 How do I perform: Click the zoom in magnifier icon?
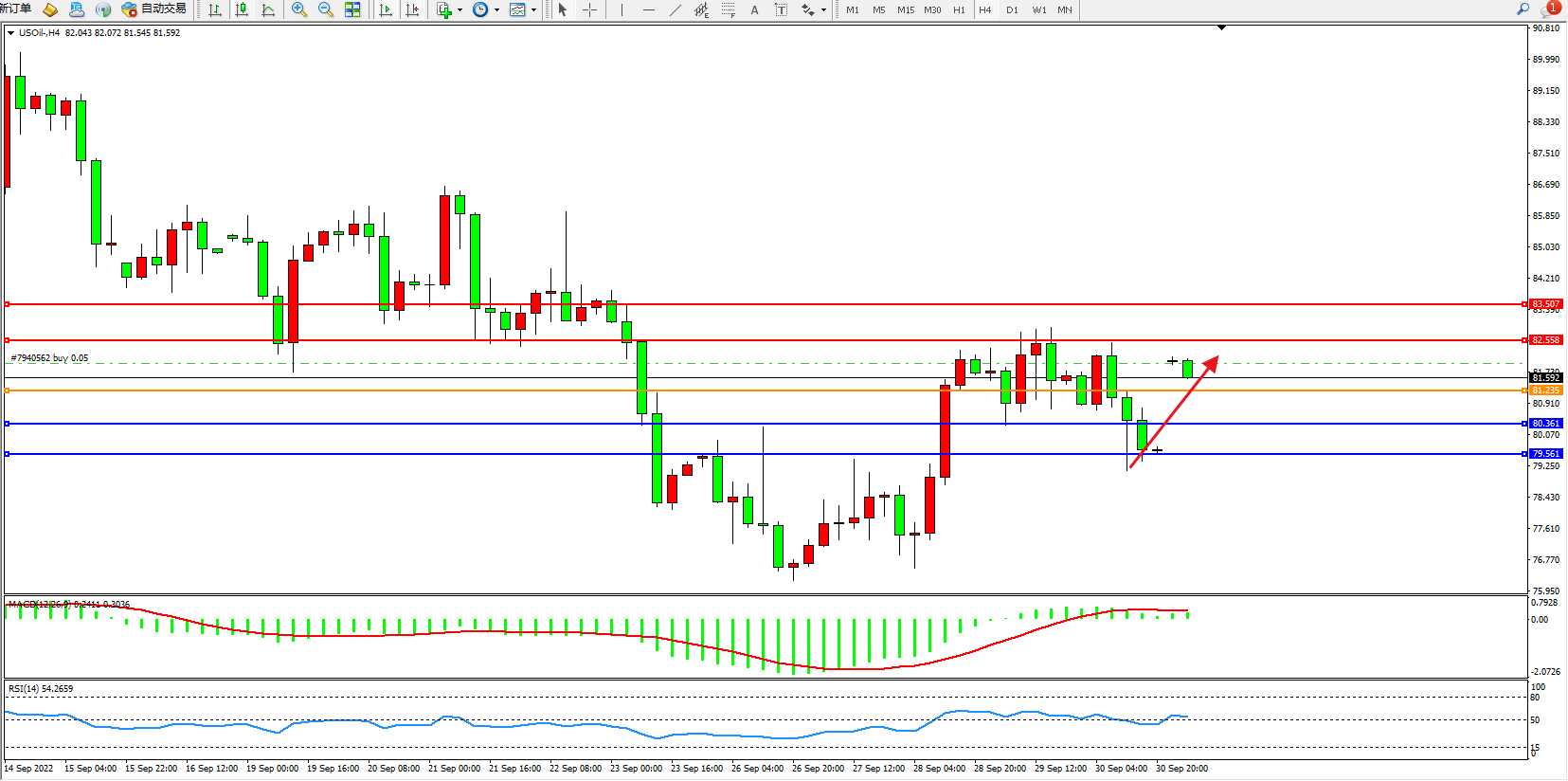tap(299, 9)
